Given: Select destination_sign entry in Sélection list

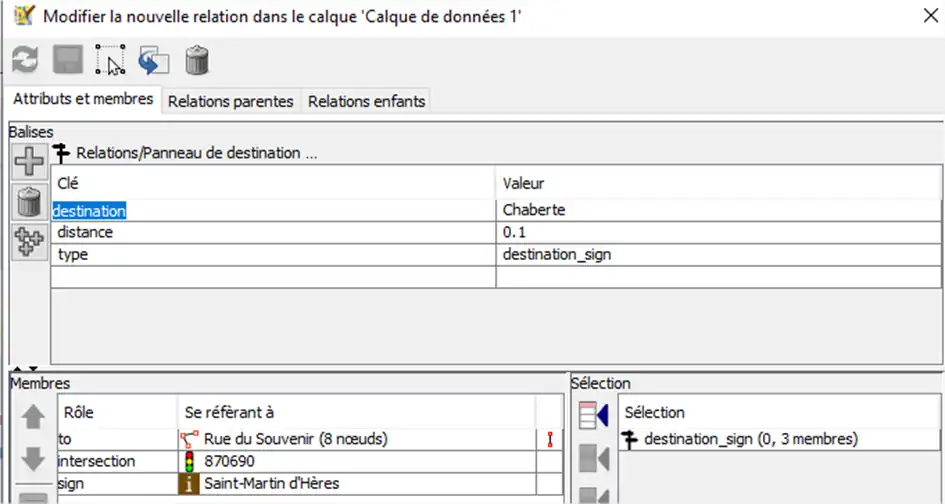Looking at the screenshot, I should (750, 439).
